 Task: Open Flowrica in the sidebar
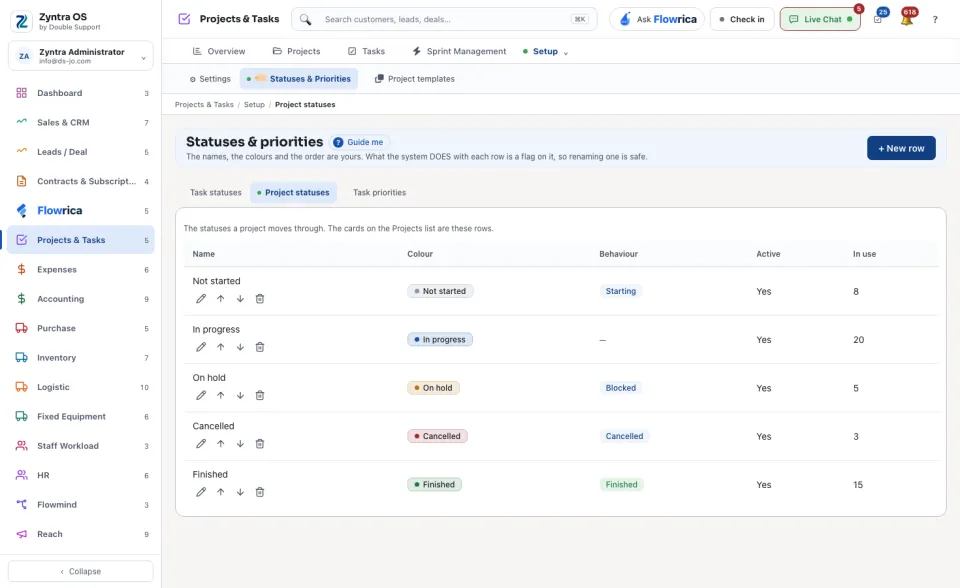pyautogui.click(x=81, y=211)
